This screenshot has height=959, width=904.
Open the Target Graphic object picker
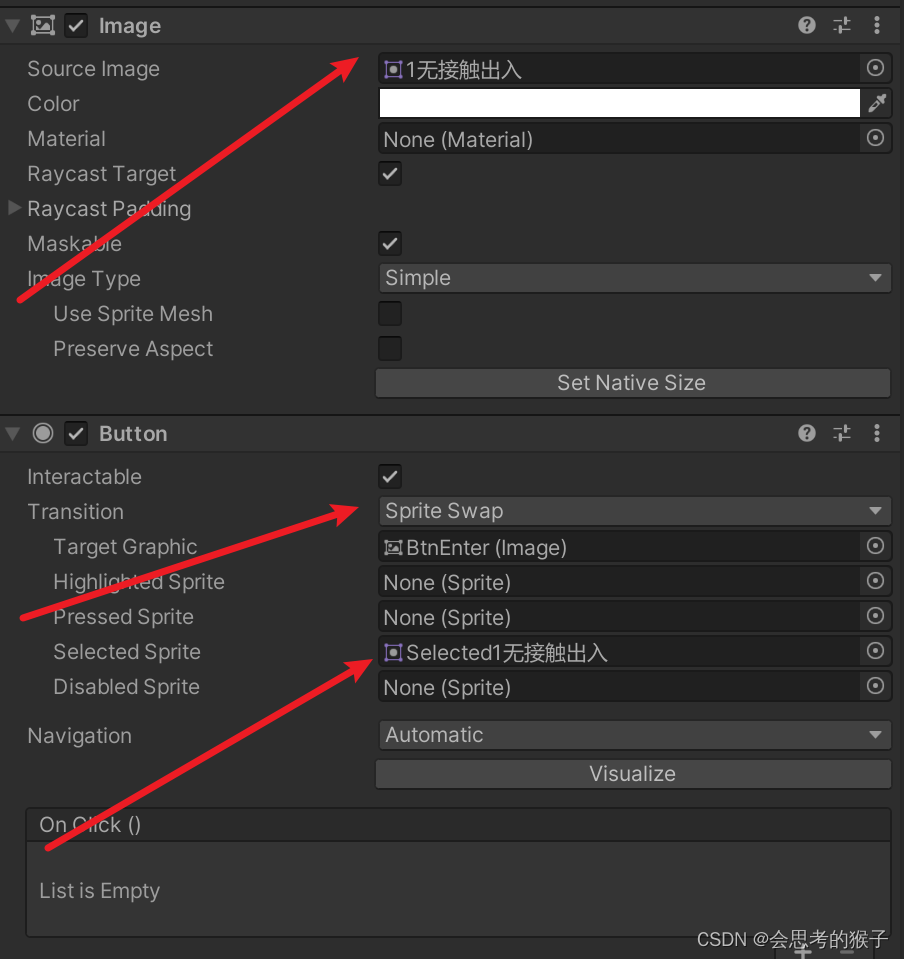click(875, 546)
